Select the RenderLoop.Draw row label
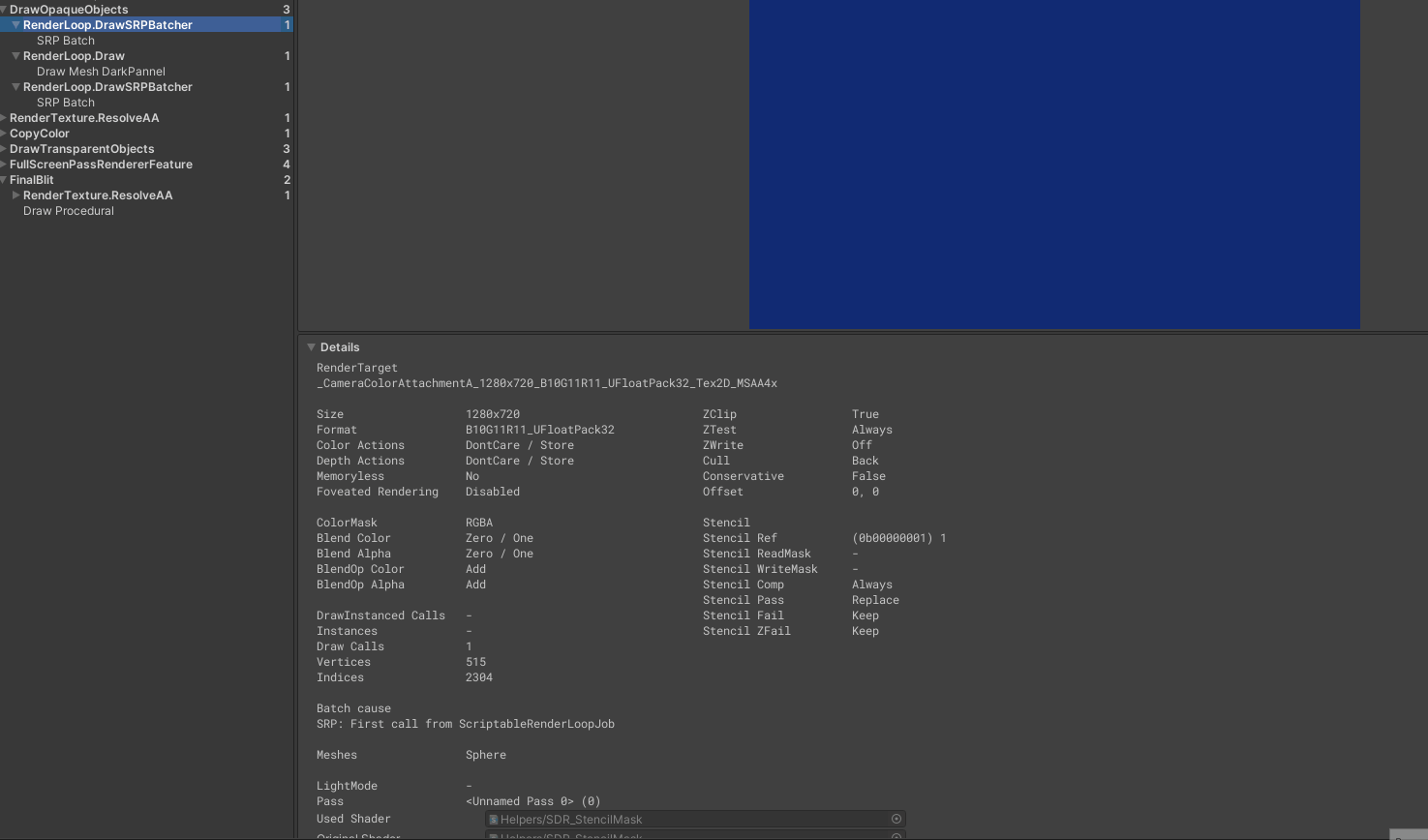The height and width of the screenshot is (840, 1428). 74,56
